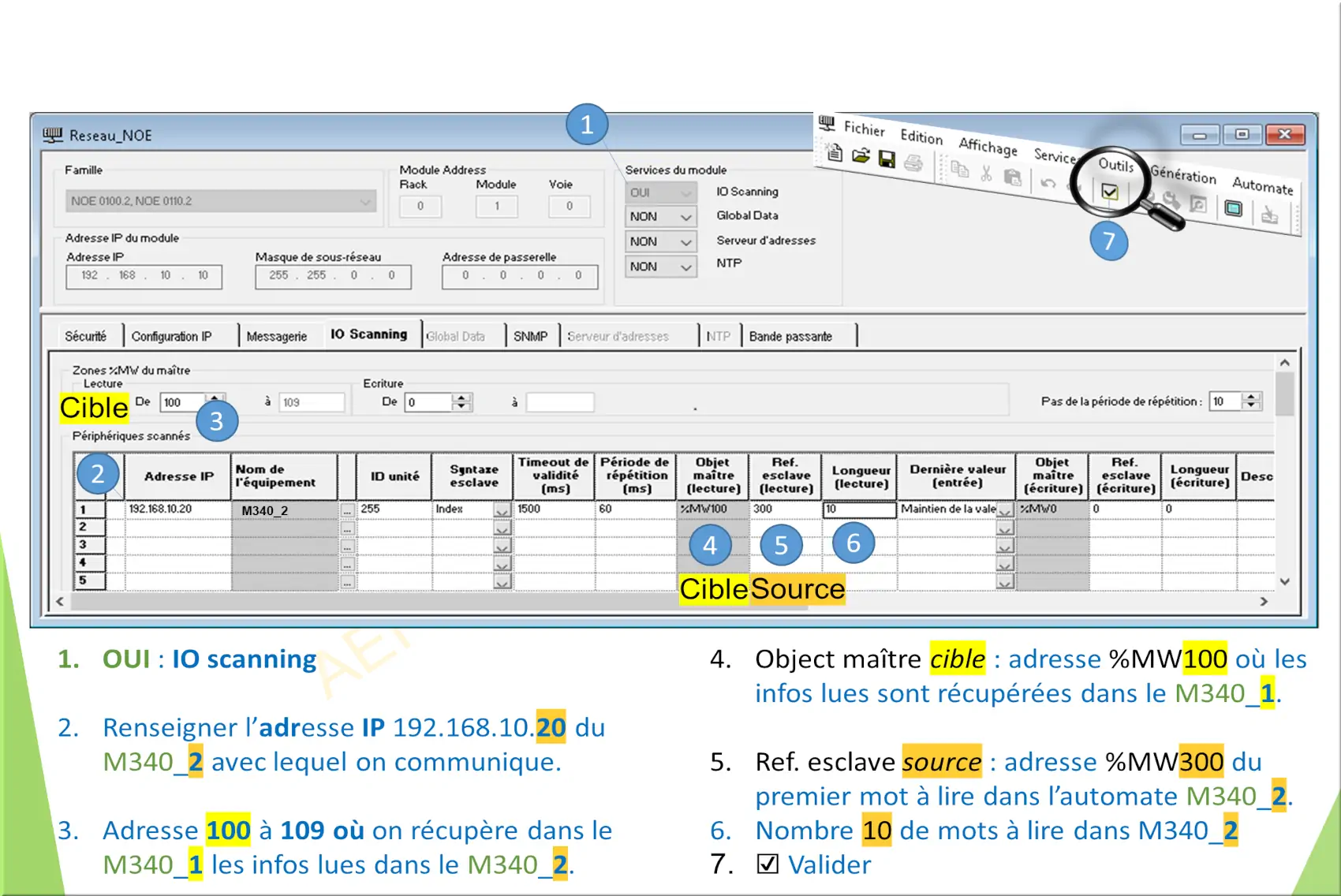Click the %MW100 objet maître cell
The width and height of the screenshot is (1341, 896).
[712, 510]
